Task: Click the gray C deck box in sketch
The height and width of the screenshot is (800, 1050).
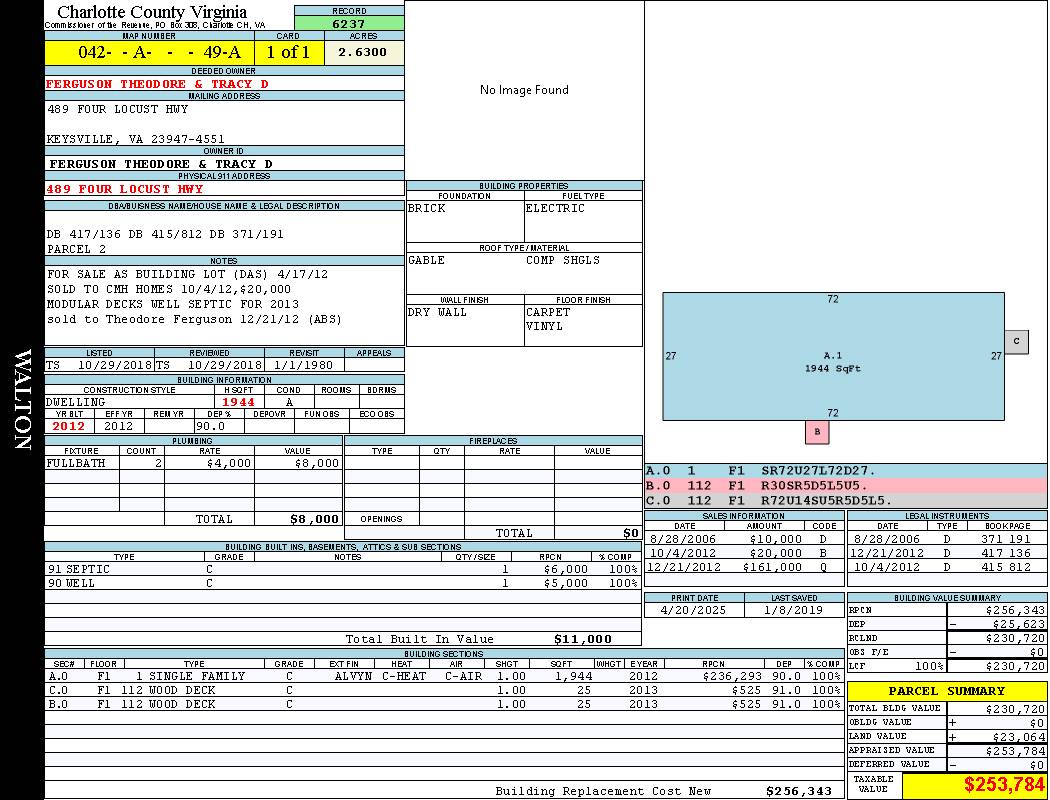Action: 1016,342
